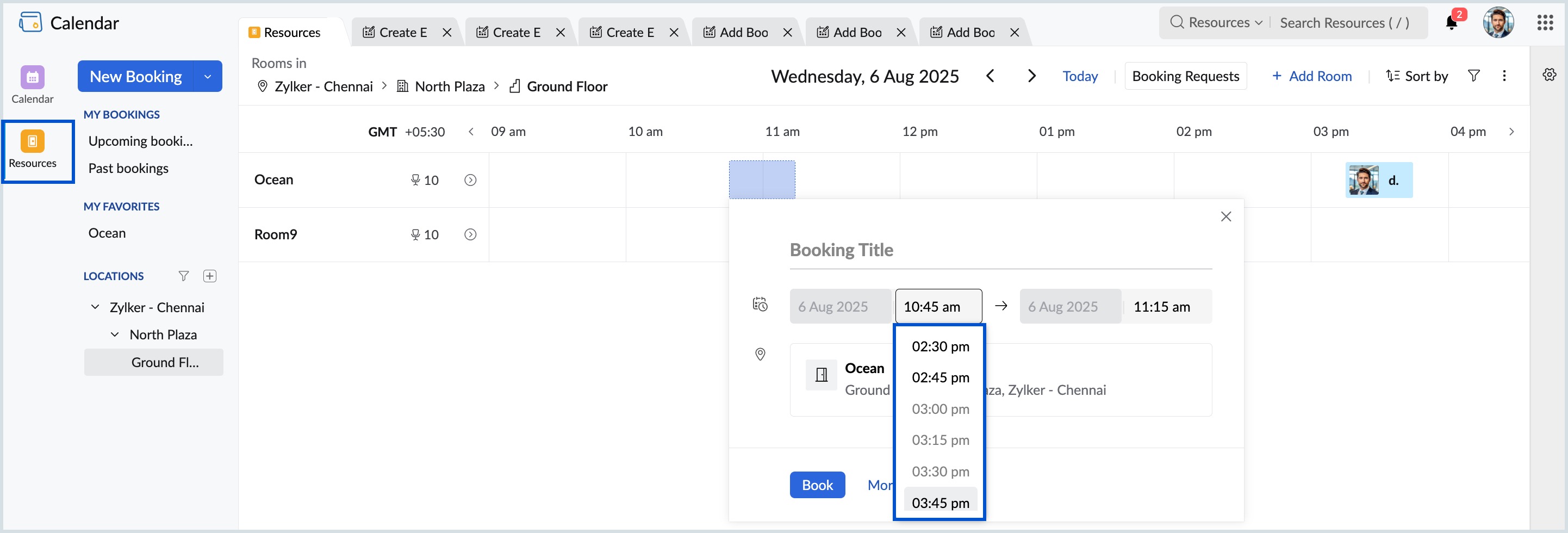Filter locations with funnel icon
This screenshot has width=1568, height=533.
[183, 276]
